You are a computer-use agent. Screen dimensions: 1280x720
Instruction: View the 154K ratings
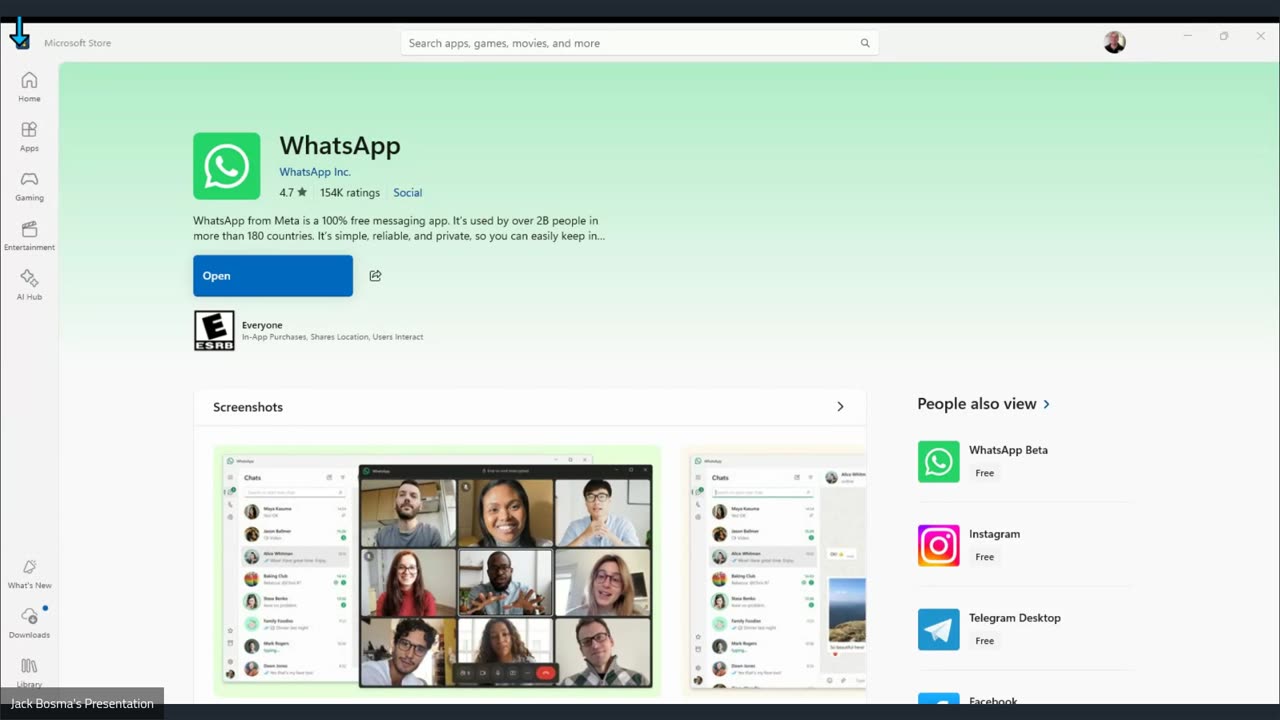[x=350, y=193]
